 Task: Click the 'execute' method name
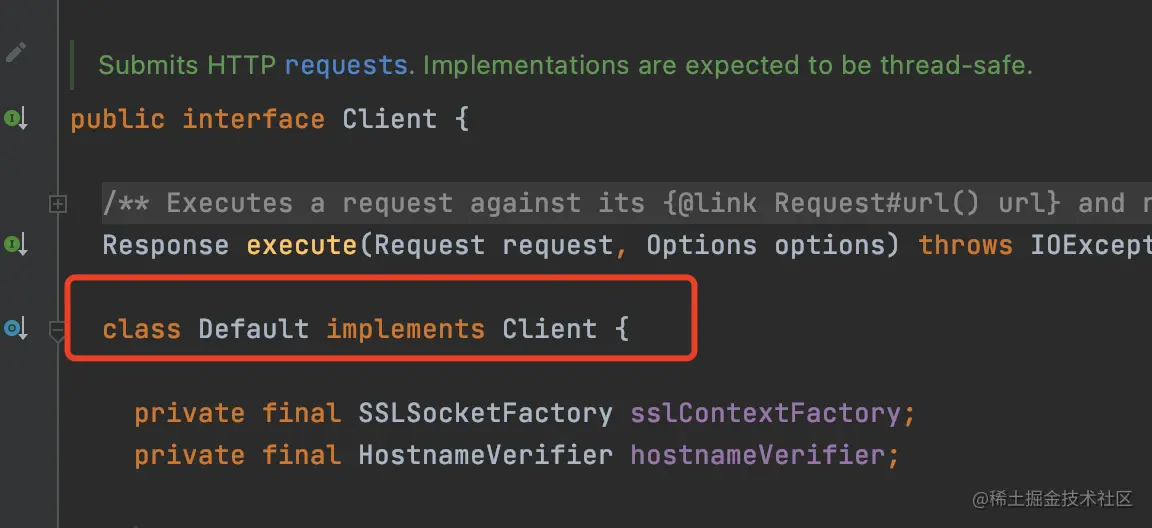pyautogui.click(x=302, y=245)
